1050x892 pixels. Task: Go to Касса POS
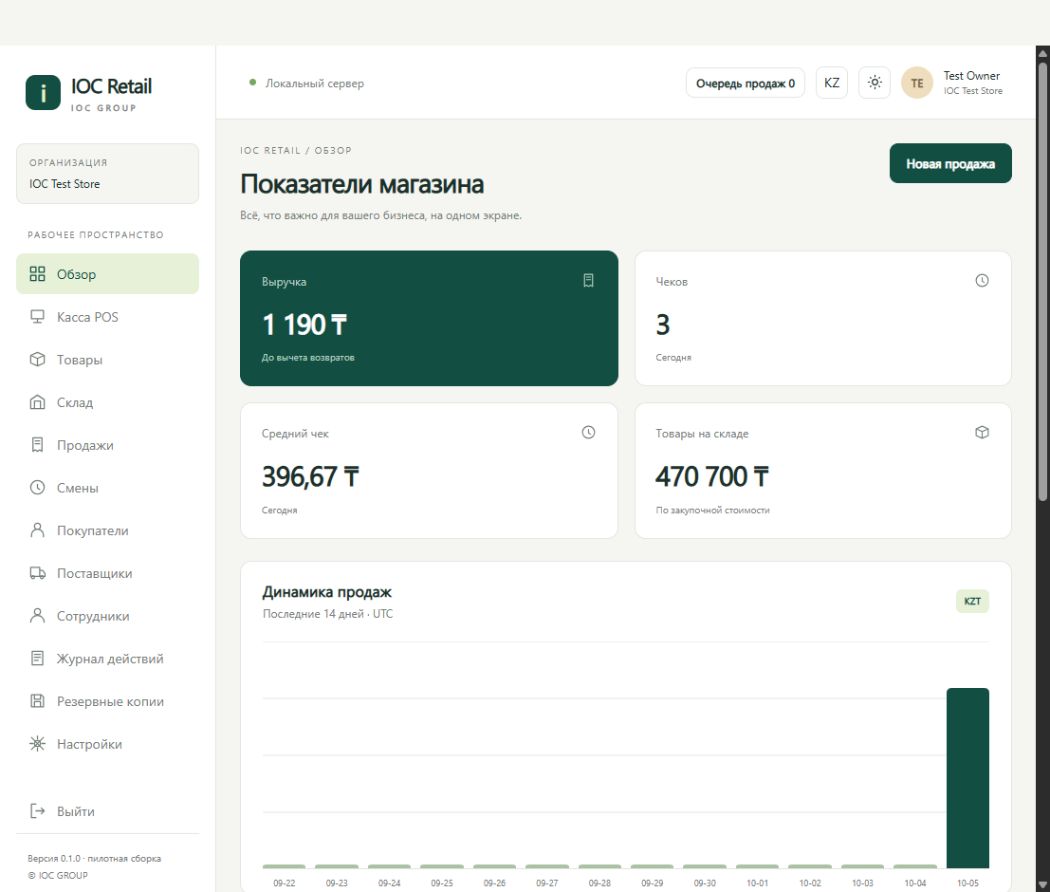(x=107, y=317)
